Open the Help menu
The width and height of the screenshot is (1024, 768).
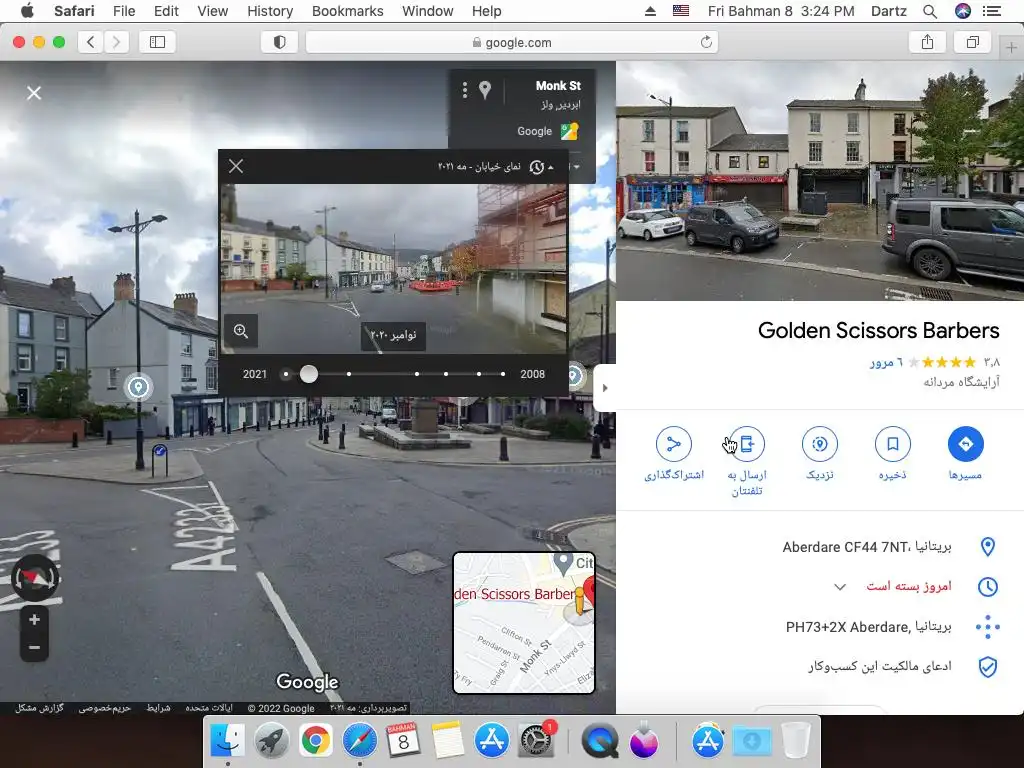pos(487,11)
